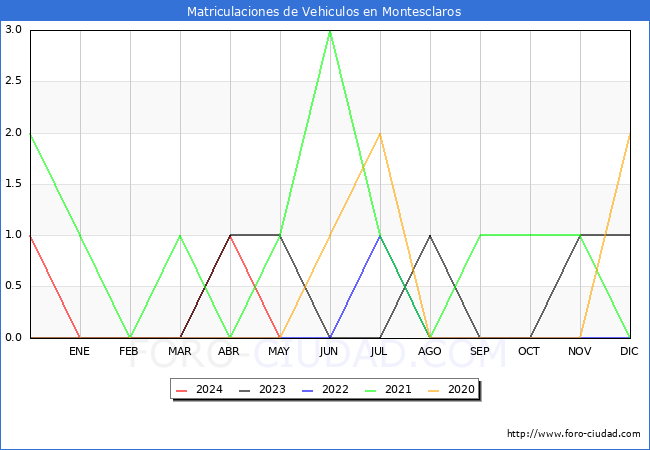
Task: Click the MAY month axis label
Action: click(279, 351)
